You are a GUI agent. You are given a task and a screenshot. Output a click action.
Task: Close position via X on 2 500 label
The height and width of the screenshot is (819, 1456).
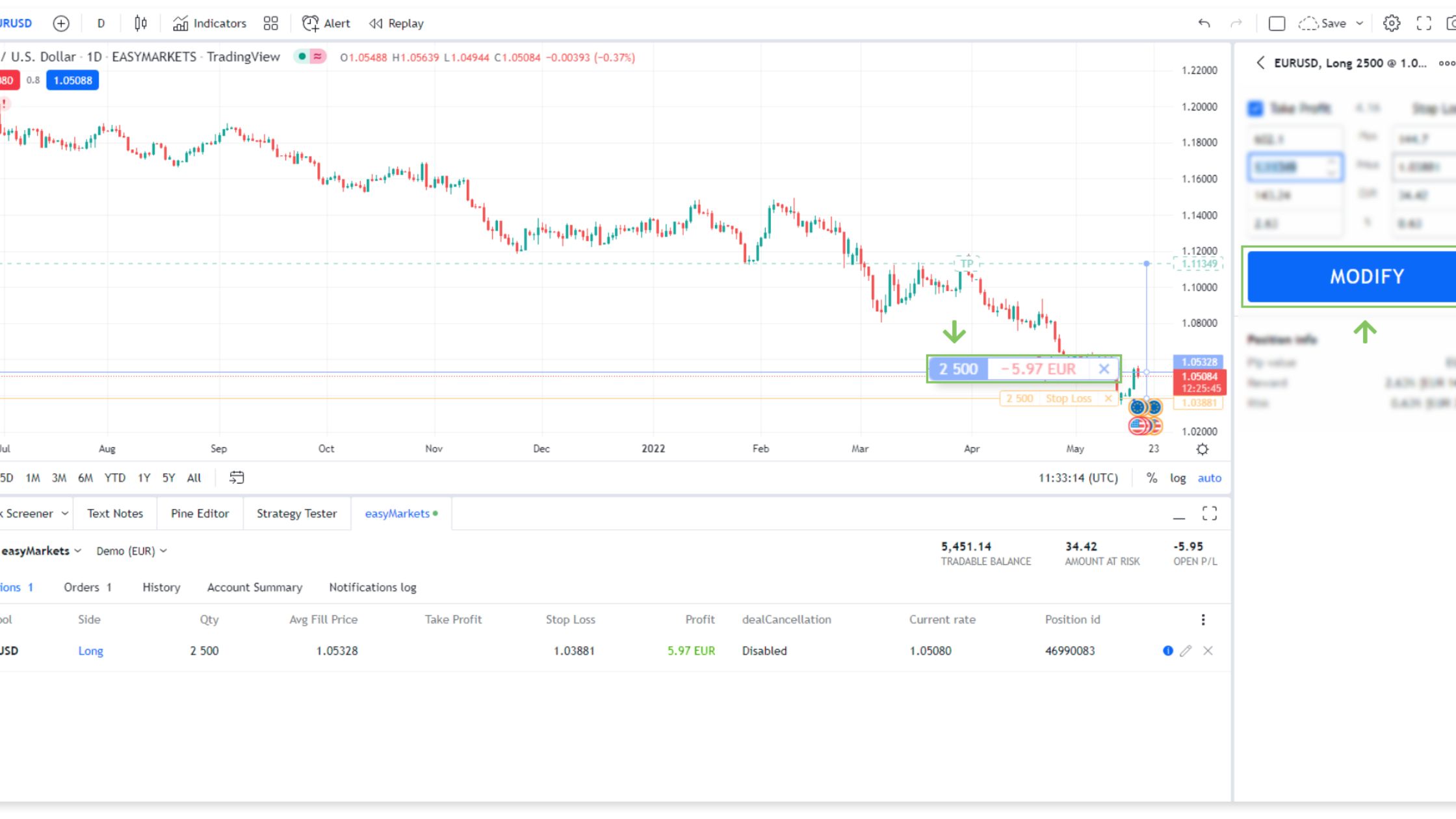[1104, 369]
